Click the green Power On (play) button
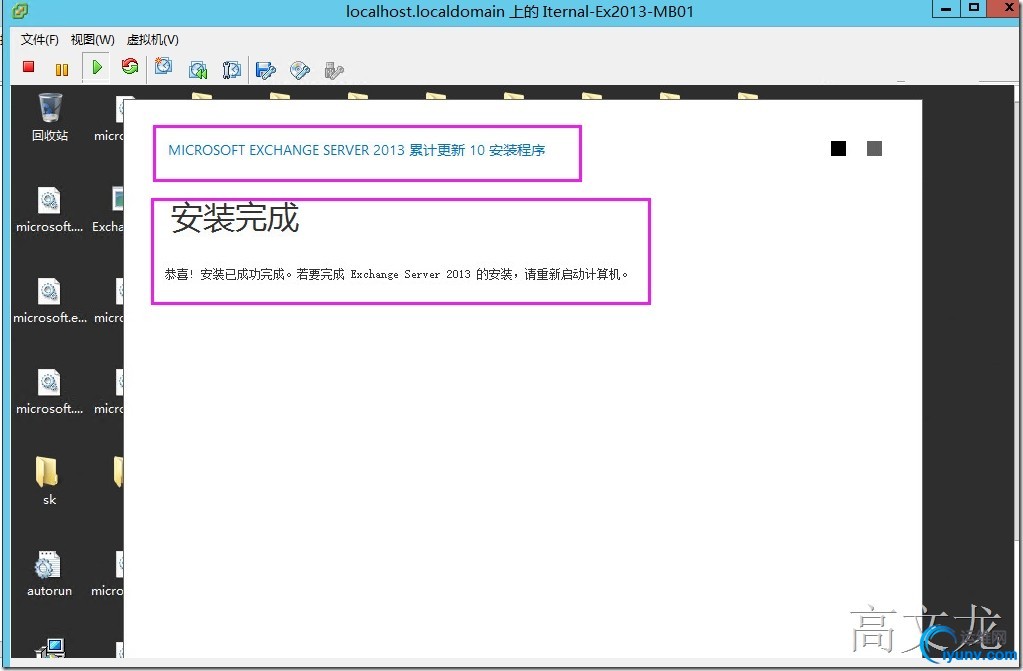The width and height of the screenshot is (1023, 671). tap(97, 67)
